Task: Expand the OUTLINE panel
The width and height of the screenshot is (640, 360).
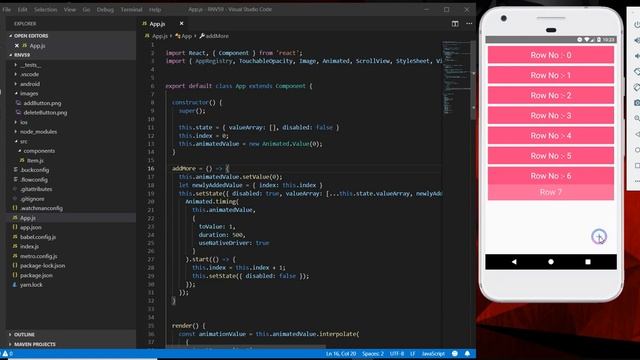Action: click(x=24, y=335)
